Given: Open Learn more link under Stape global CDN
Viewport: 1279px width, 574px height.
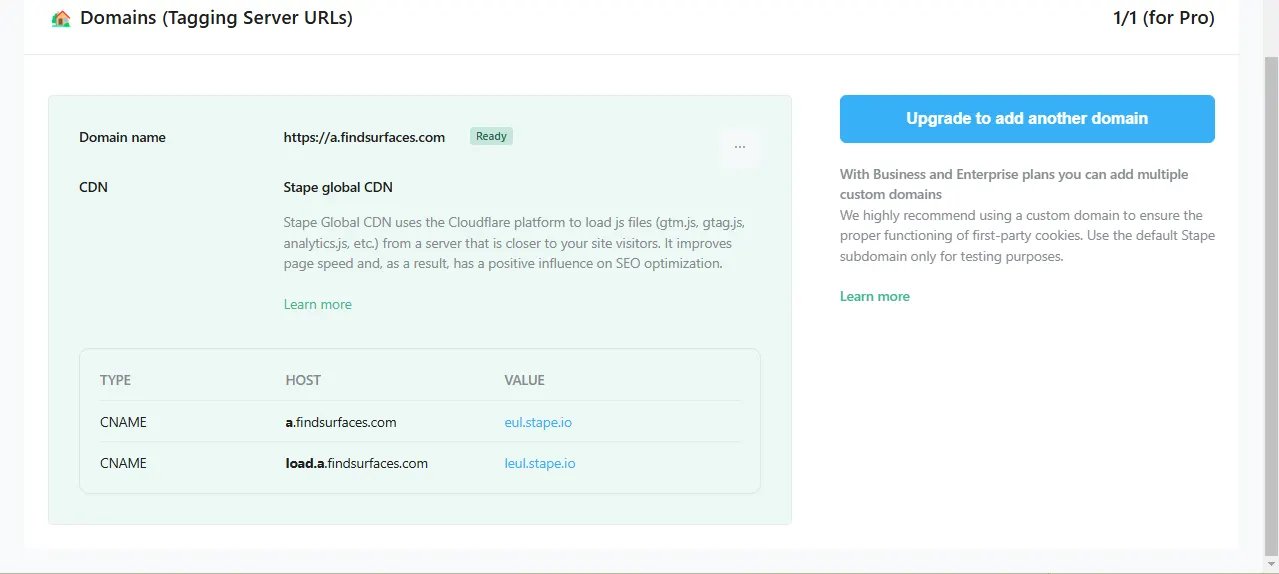Looking at the screenshot, I should (x=318, y=304).
